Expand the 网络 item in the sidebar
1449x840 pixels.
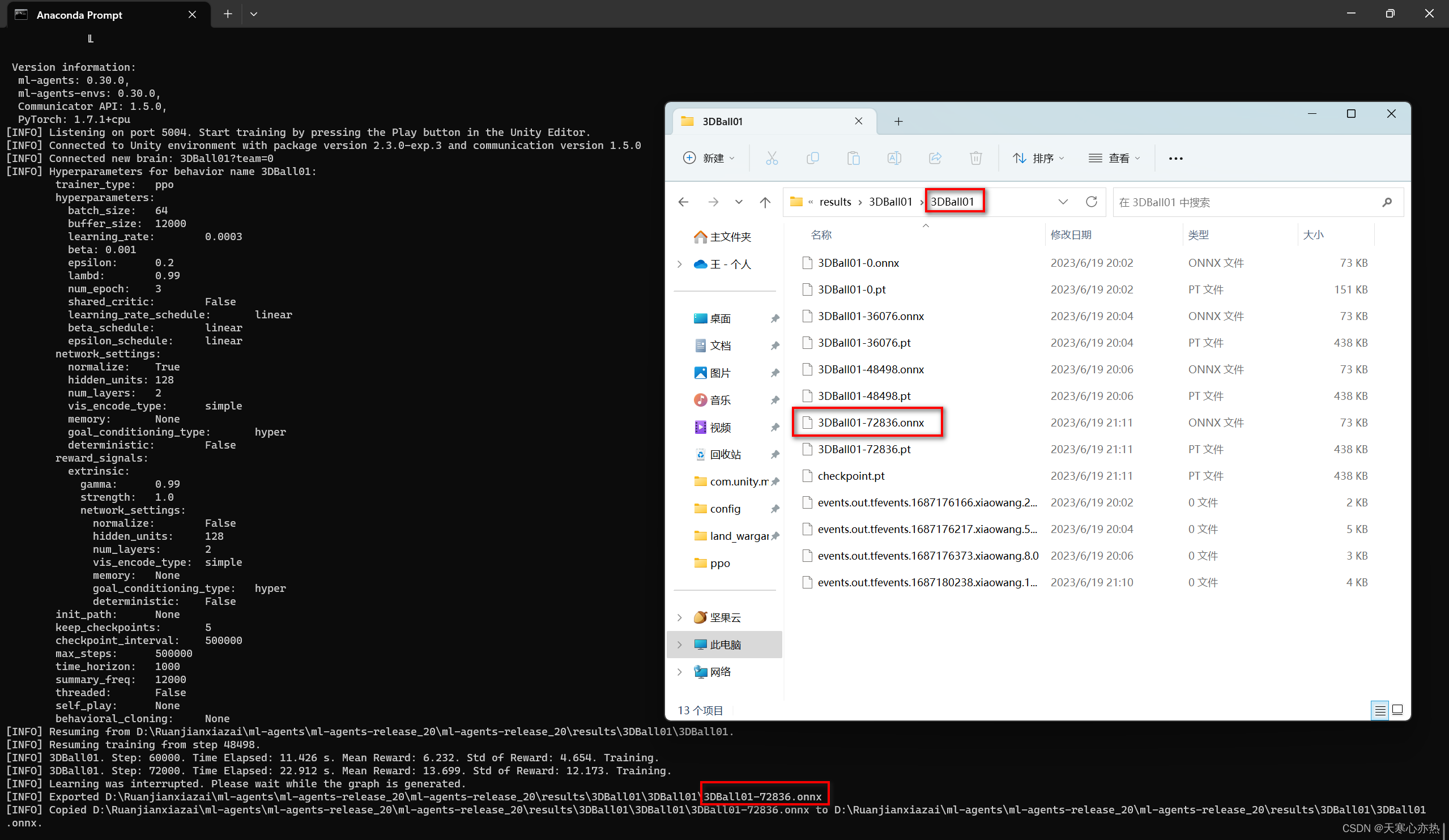pos(680,672)
